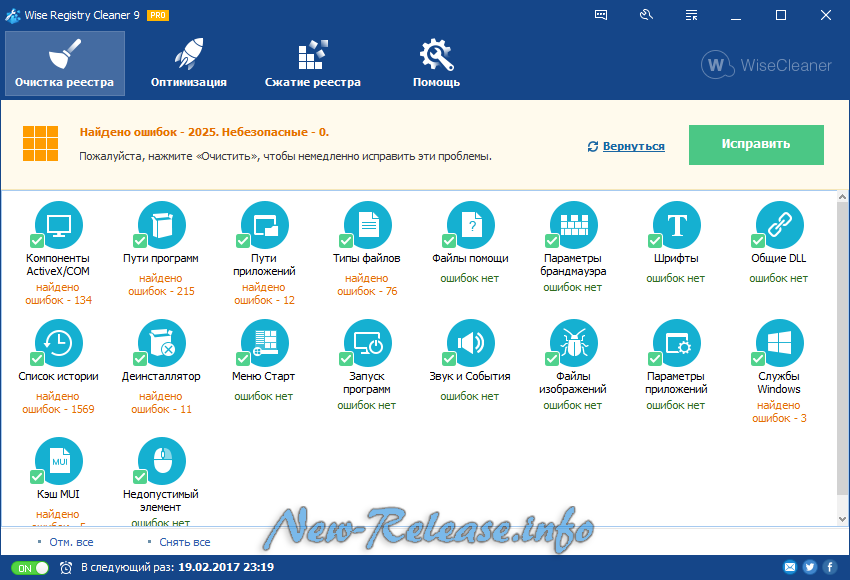Open the Пути программ category icon
850x580 pixels.
162,225
